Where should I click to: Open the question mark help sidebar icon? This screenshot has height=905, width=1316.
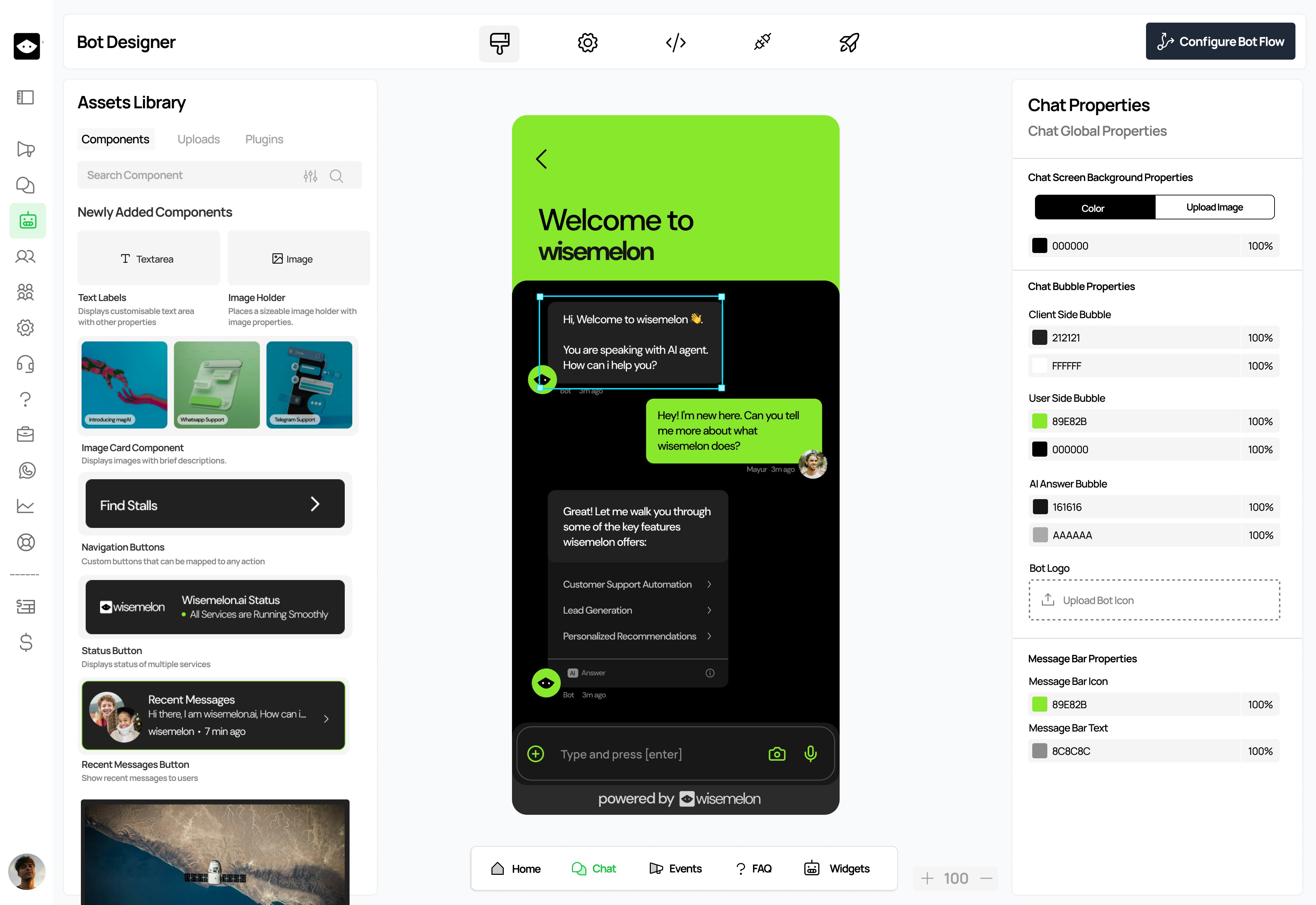tap(25, 399)
